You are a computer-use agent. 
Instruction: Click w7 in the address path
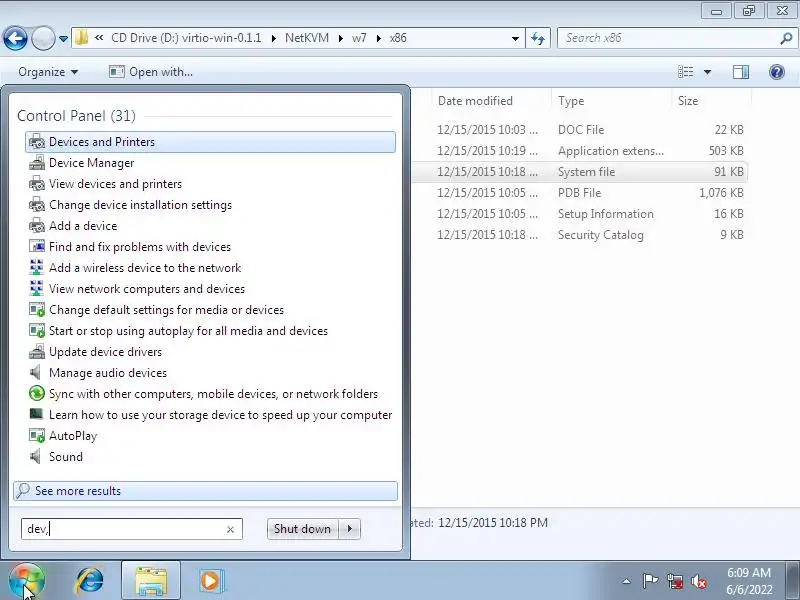359,38
